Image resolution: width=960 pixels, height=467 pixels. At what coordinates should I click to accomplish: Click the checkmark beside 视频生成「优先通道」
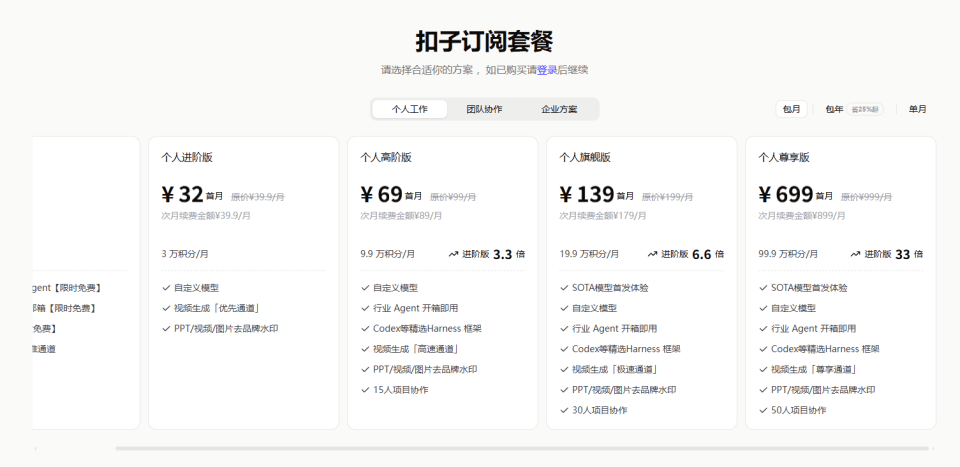(167, 308)
